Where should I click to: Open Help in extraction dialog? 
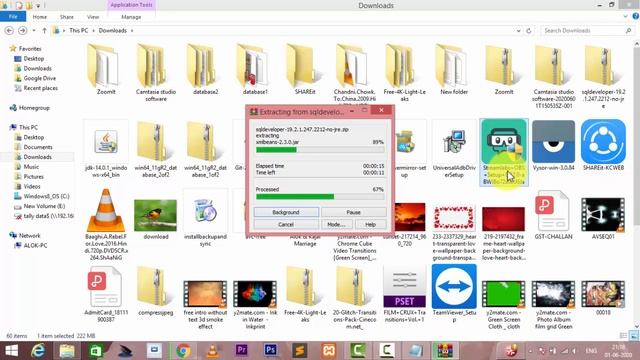(370, 224)
